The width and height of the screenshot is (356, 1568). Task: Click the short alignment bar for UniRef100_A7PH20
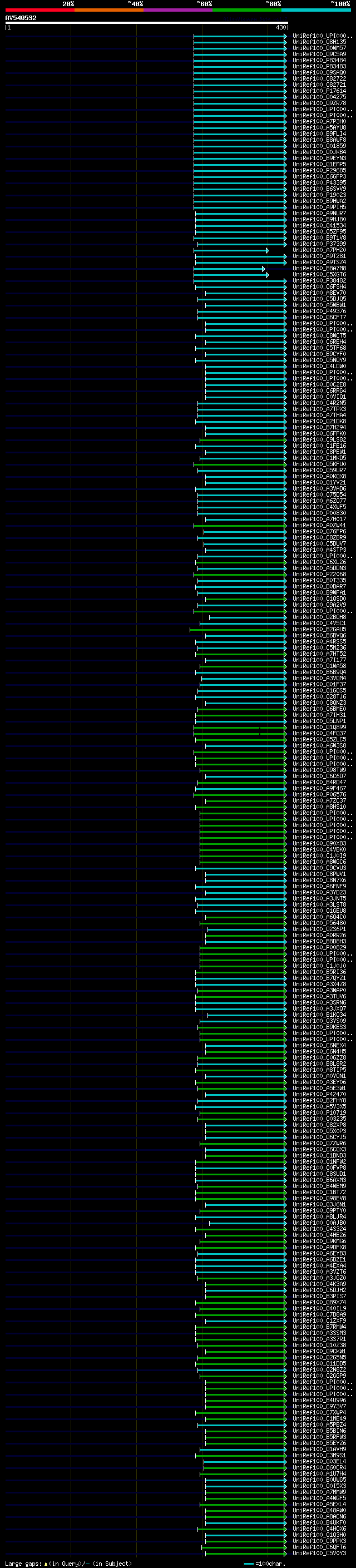coord(231,250)
